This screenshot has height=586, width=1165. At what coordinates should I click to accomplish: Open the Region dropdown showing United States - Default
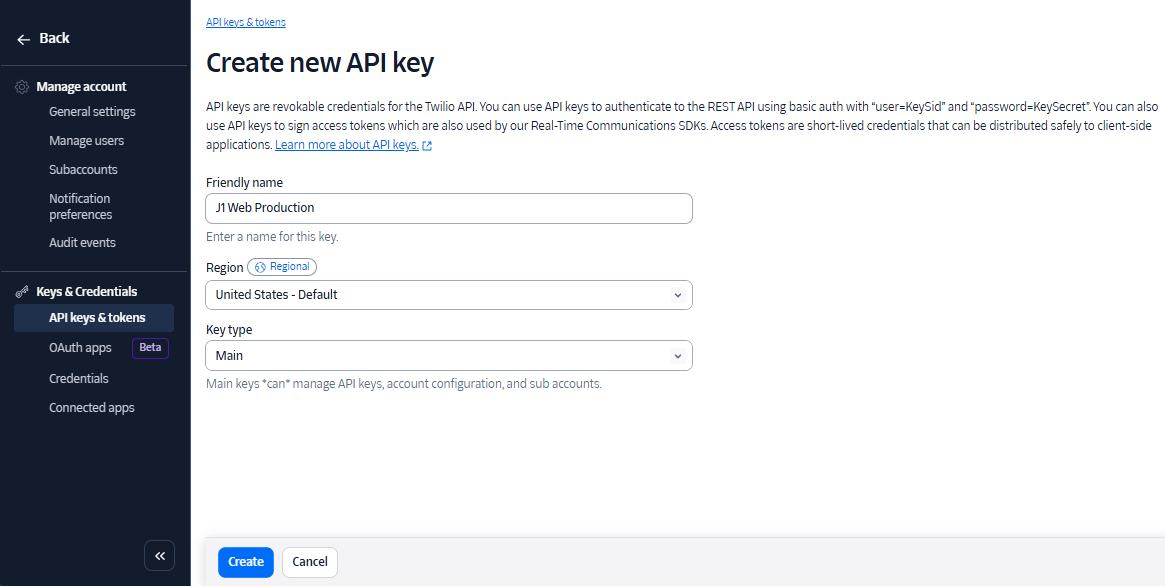click(x=448, y=295)
